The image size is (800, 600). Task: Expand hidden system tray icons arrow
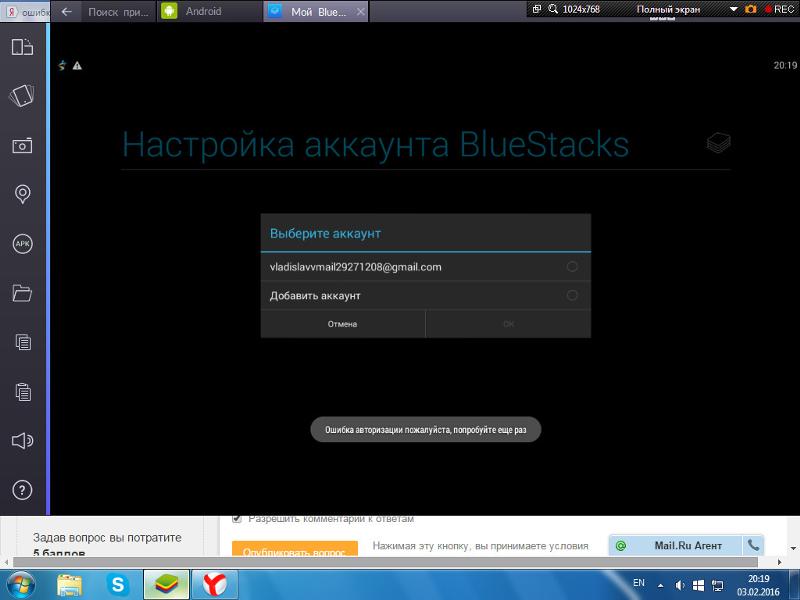(x=660, y=584)
